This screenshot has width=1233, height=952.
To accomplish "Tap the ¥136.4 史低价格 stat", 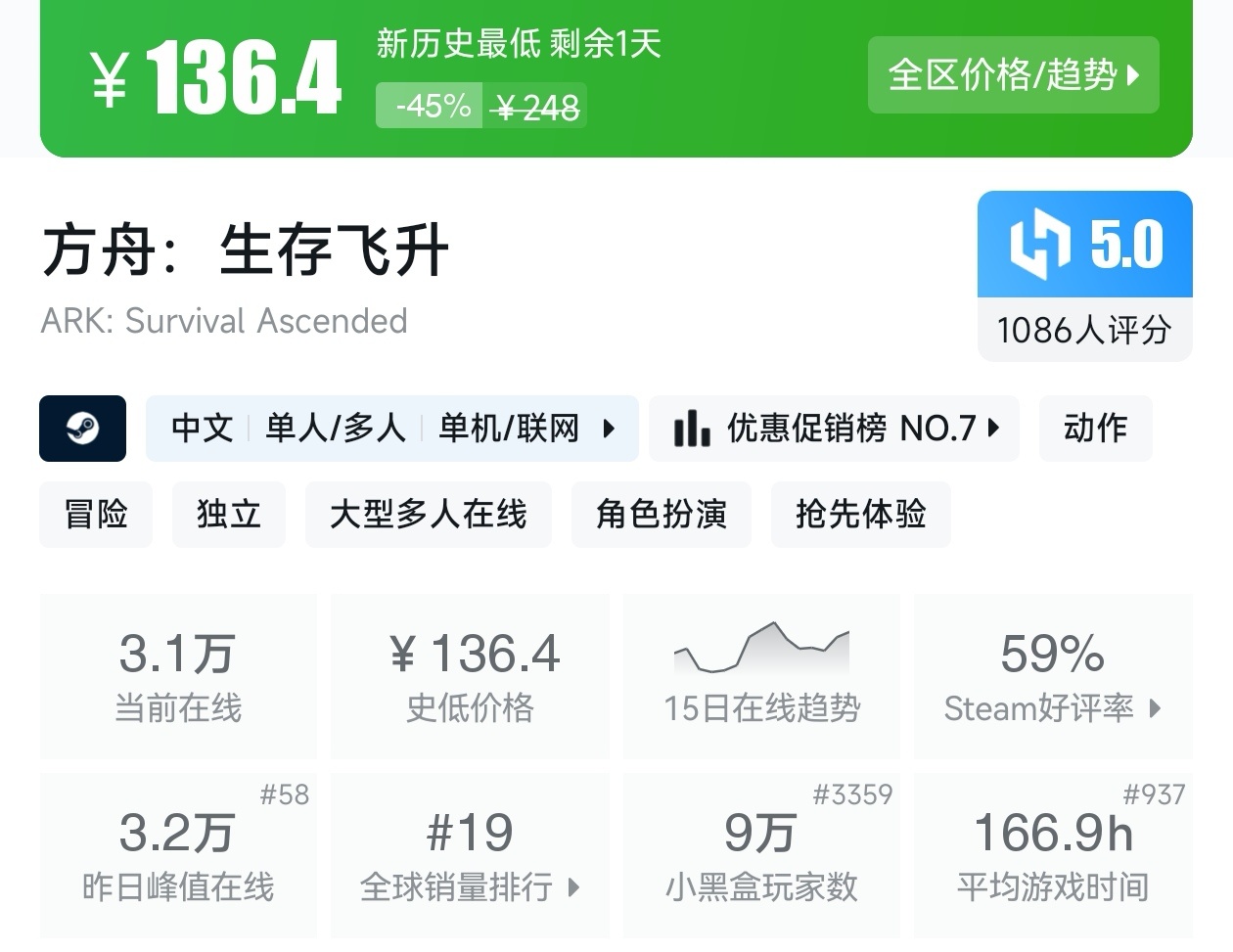I will click(471, 675).
